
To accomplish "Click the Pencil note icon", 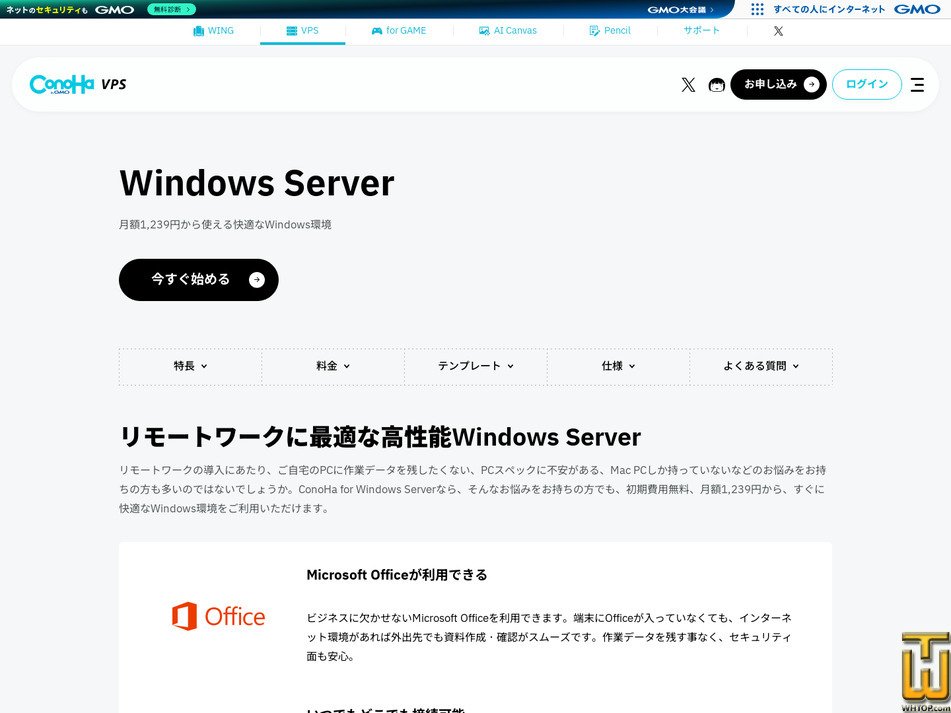I will coord(594,31).
